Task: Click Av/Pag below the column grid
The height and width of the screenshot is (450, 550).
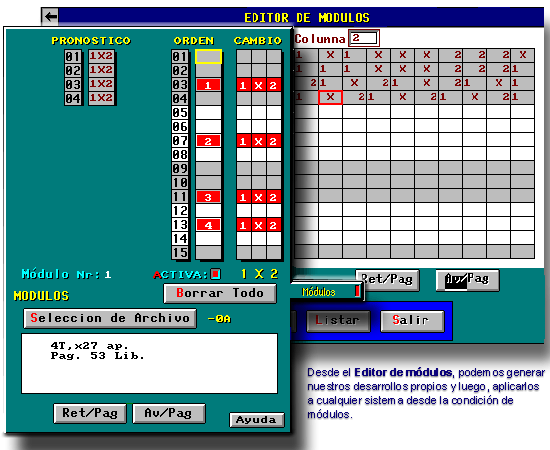Action: [467, 280]
